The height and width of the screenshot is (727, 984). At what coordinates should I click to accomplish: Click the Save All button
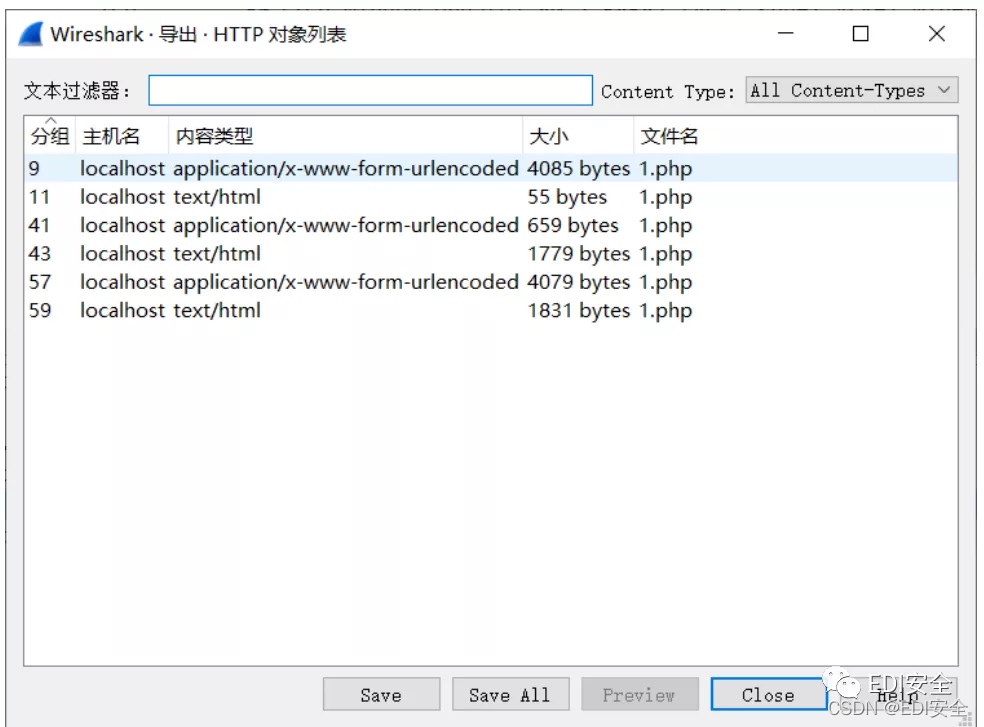510,694
